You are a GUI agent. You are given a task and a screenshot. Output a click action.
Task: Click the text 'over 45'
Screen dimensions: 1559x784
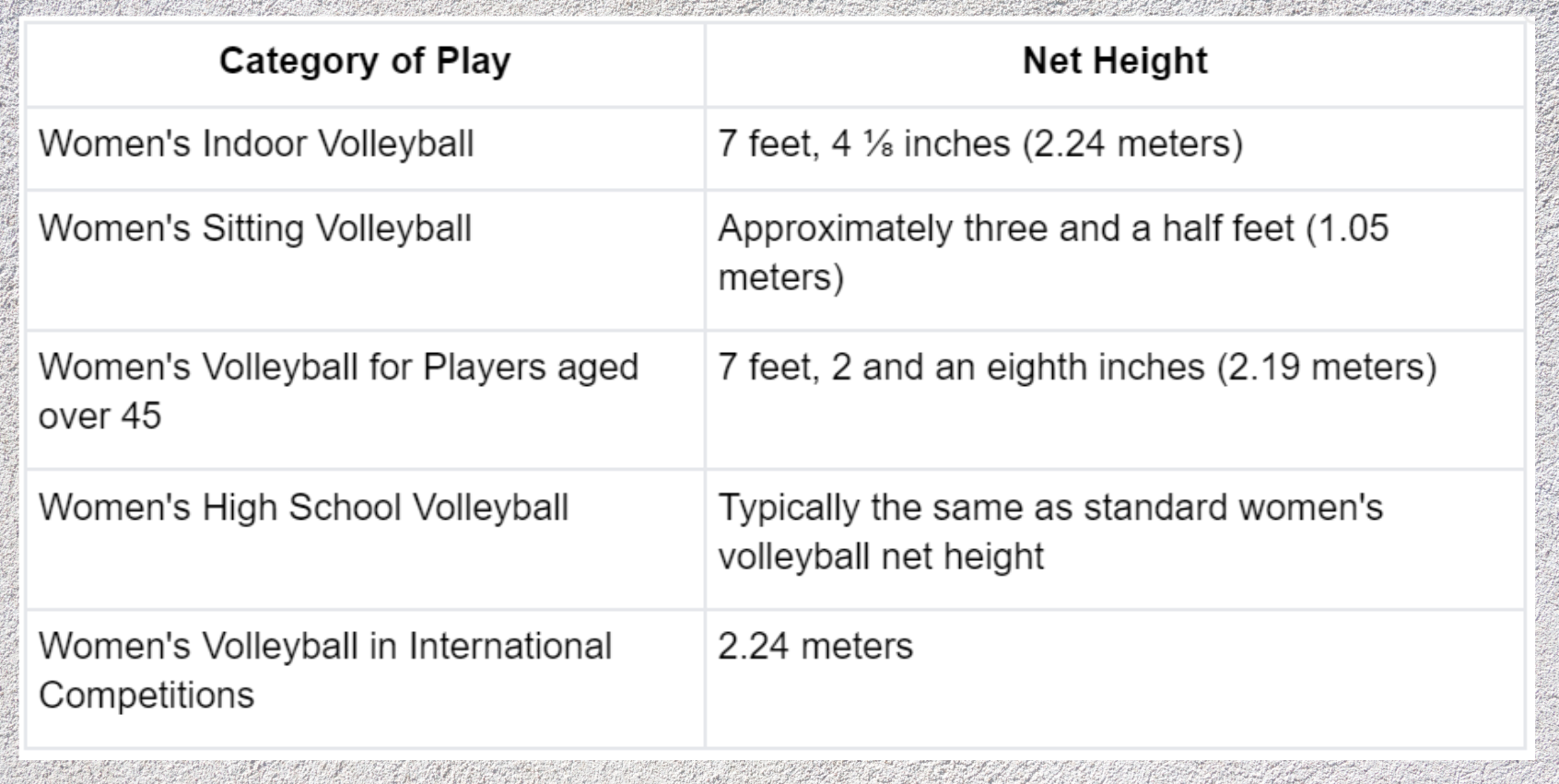100,416
